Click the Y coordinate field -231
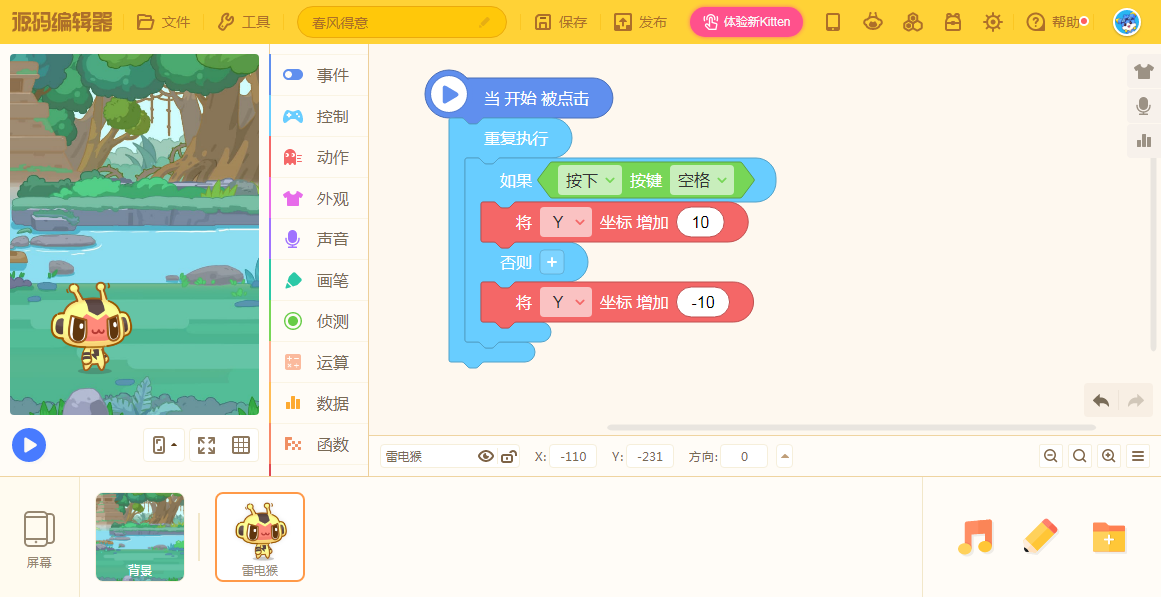 coord(650,456)
